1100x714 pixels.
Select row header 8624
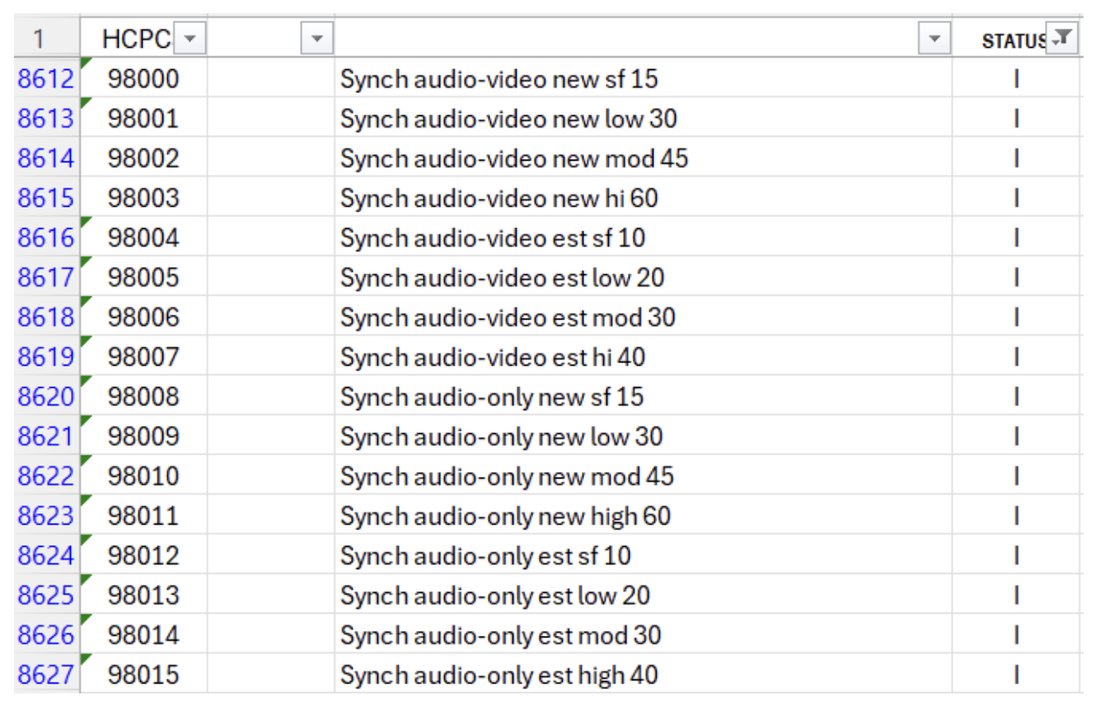coord(46,555)
